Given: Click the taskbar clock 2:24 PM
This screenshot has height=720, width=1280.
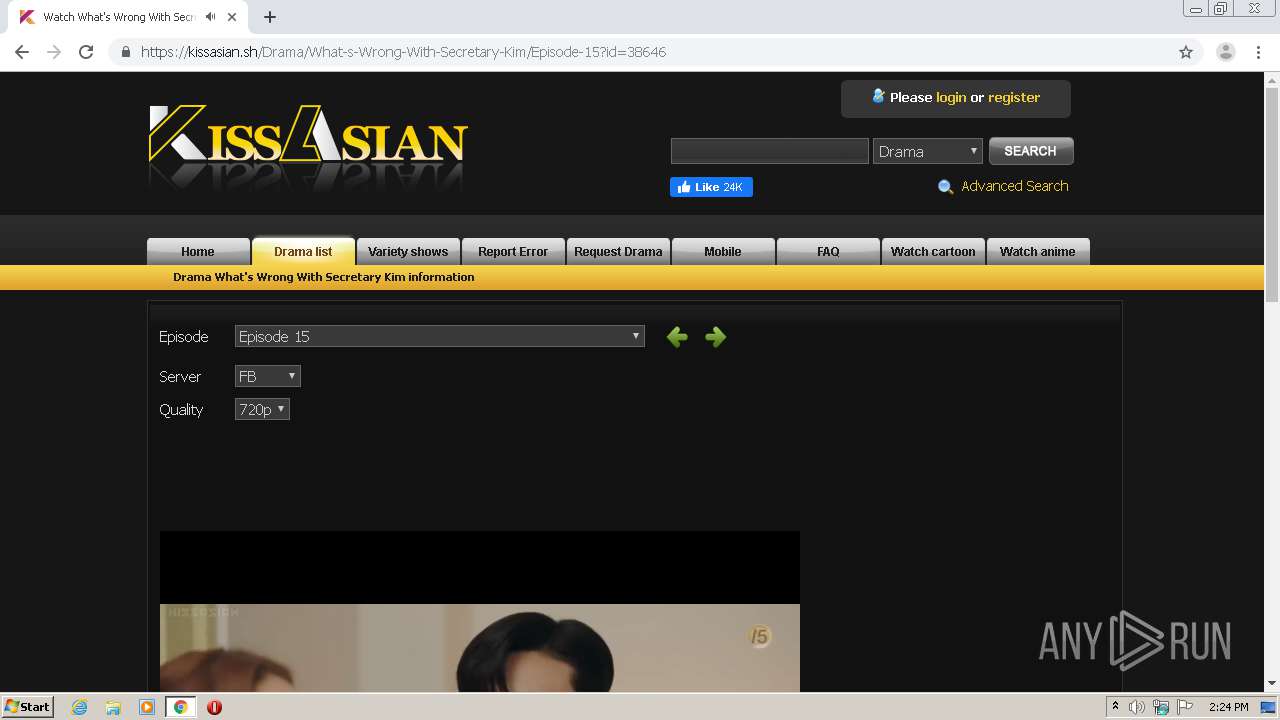Looking at the screenshot, I should click(1228, 707).
